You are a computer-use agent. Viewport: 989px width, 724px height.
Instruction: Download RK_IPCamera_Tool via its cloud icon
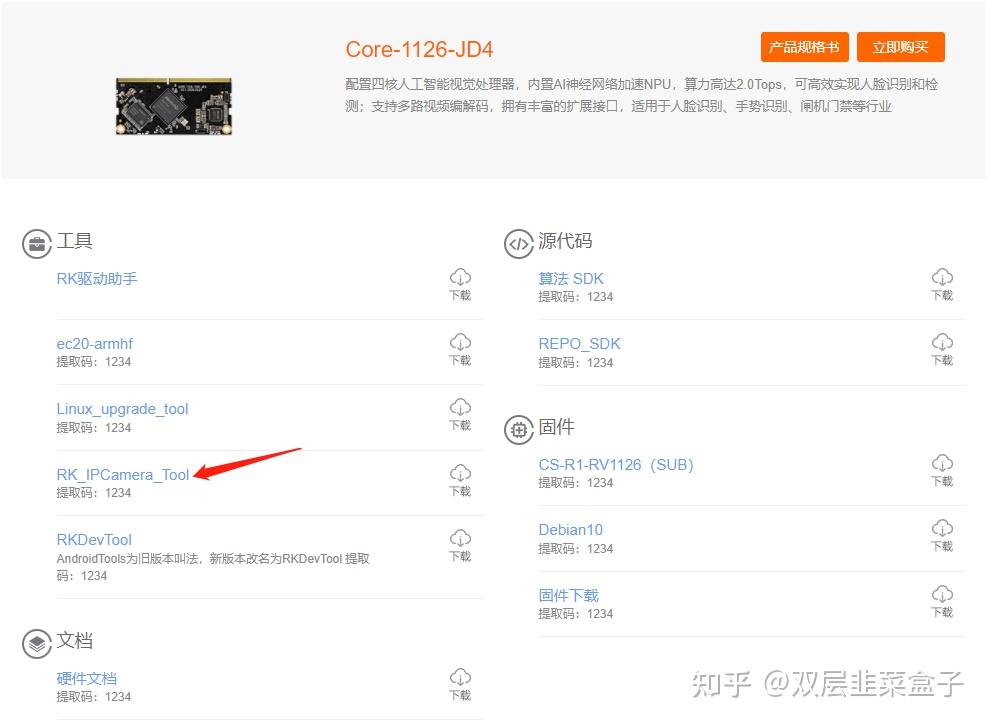click(460, 473)
